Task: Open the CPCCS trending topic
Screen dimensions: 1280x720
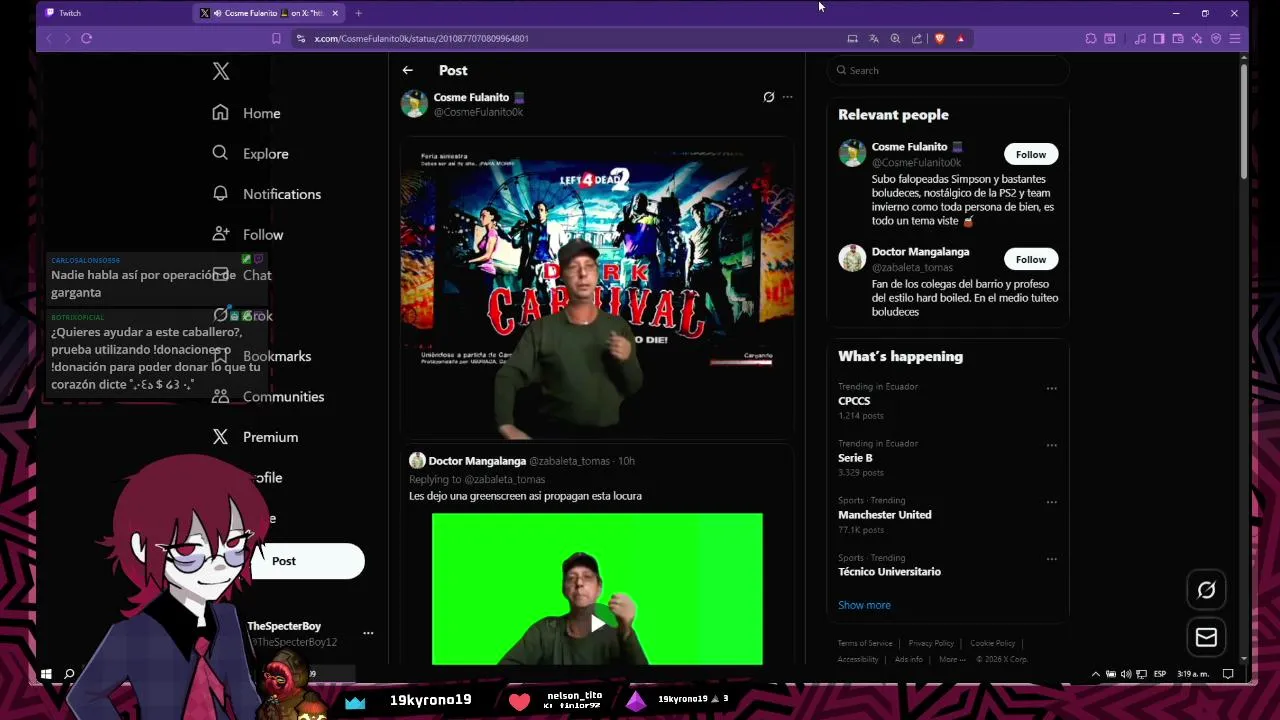Action: (x=854, y=401)
